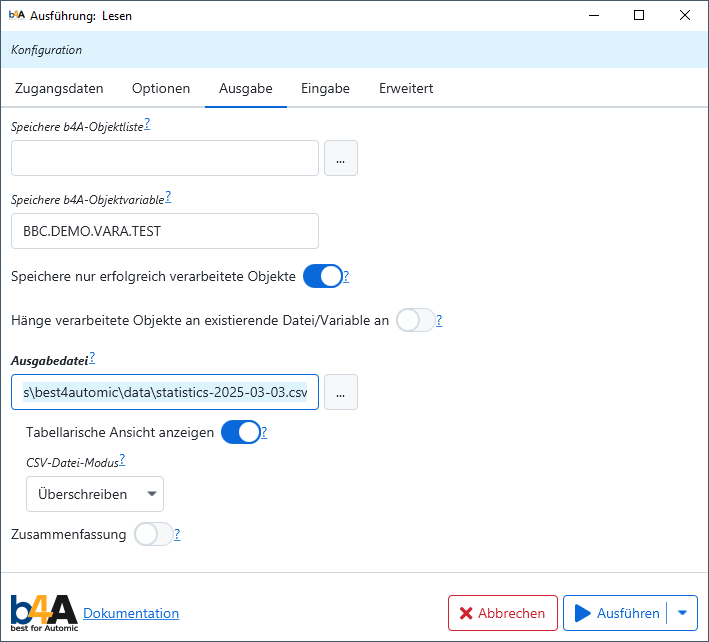
Task: Click help icon next to Speichere b4A-Objektliste
Action: click(148, 124)
